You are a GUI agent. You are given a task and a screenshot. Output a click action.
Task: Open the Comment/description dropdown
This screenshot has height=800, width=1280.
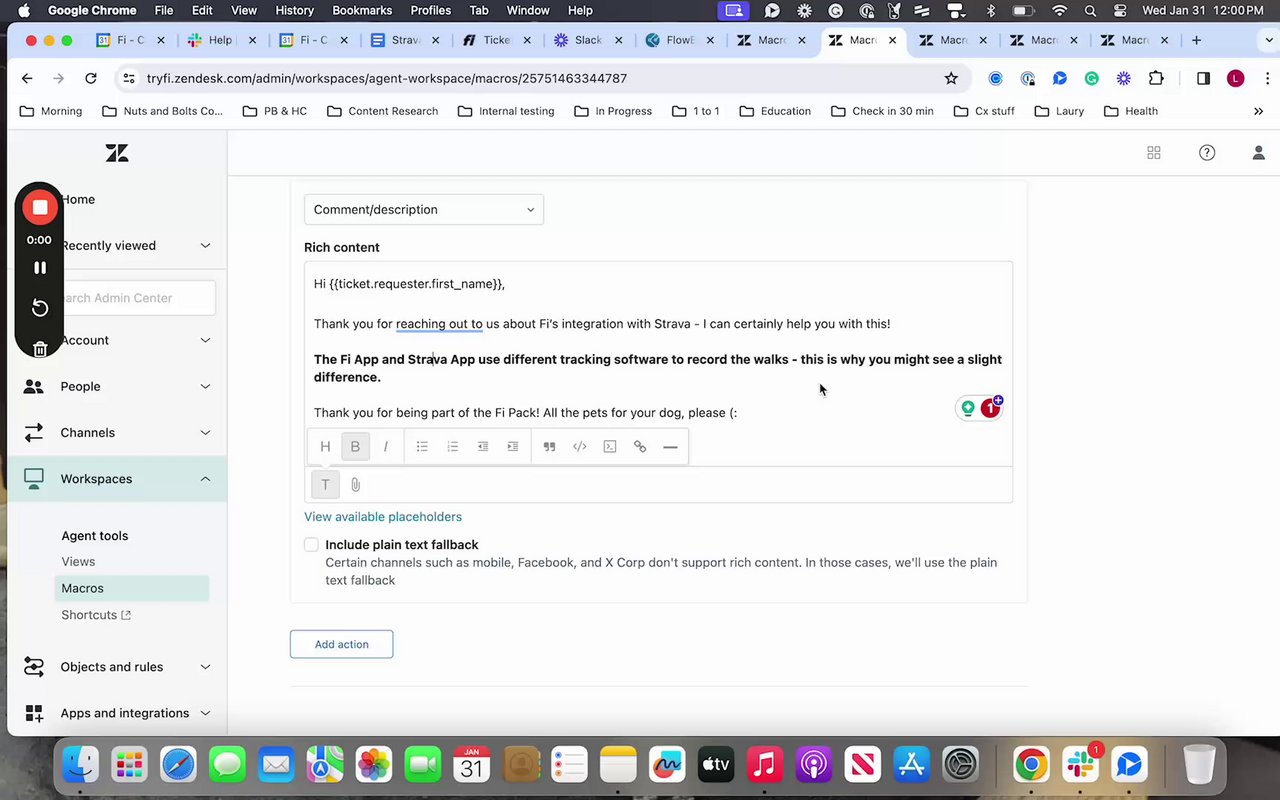point(424,209)
